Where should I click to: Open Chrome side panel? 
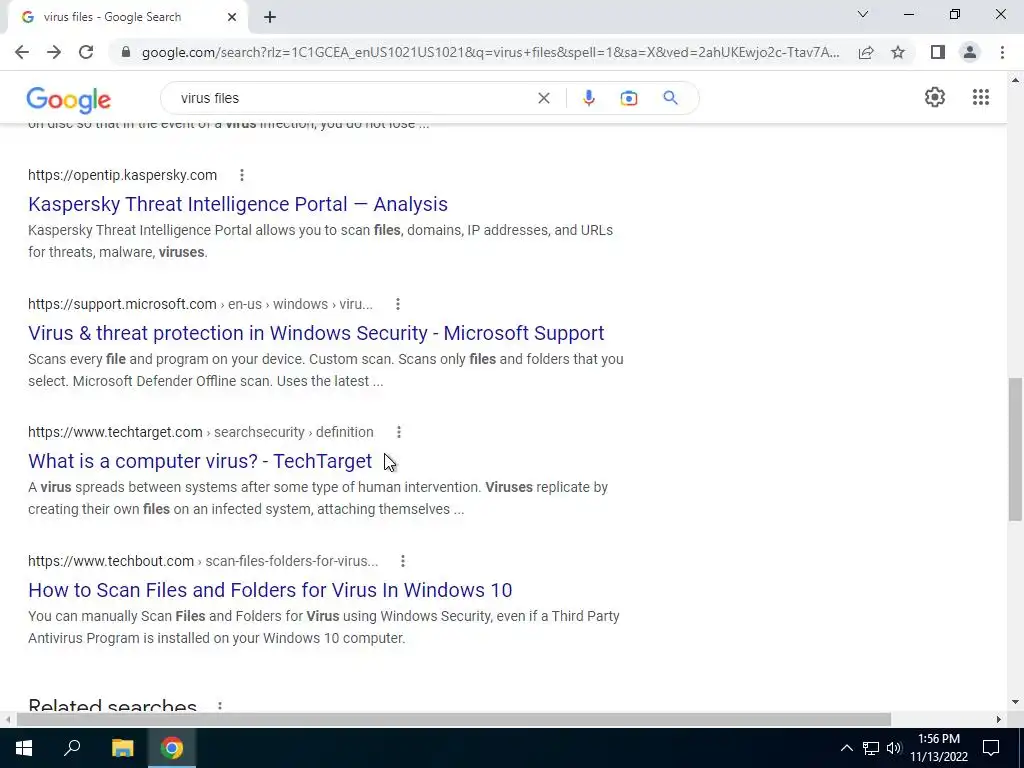click(938, 52)
